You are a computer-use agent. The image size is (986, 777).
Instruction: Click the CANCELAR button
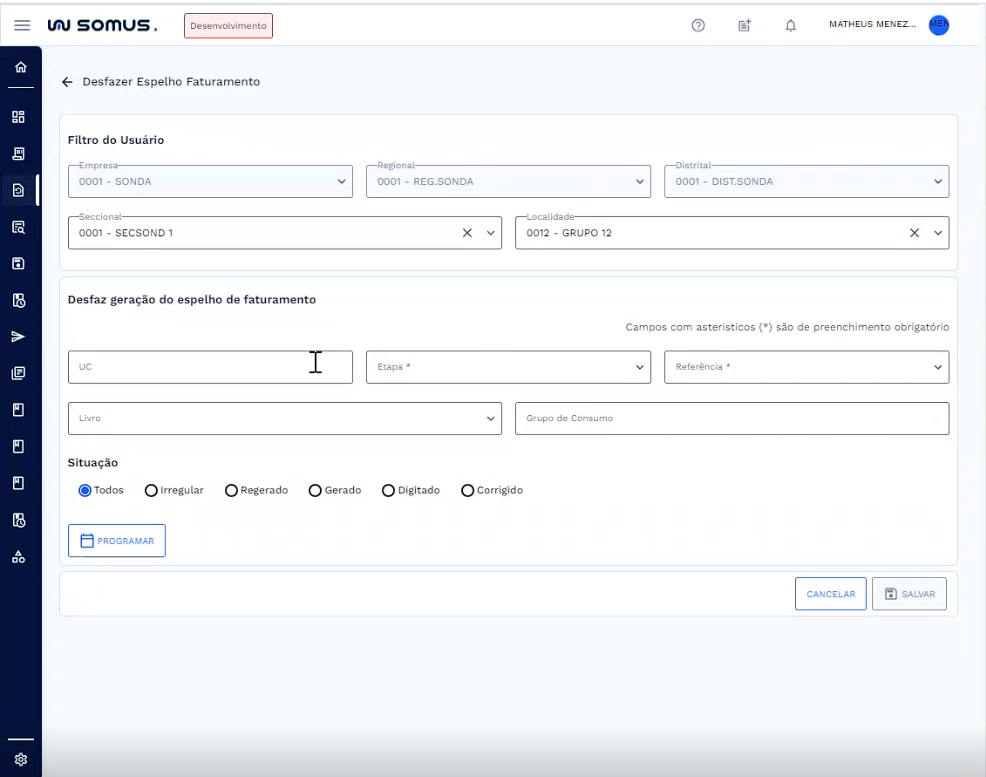click(x=830, y=593)
